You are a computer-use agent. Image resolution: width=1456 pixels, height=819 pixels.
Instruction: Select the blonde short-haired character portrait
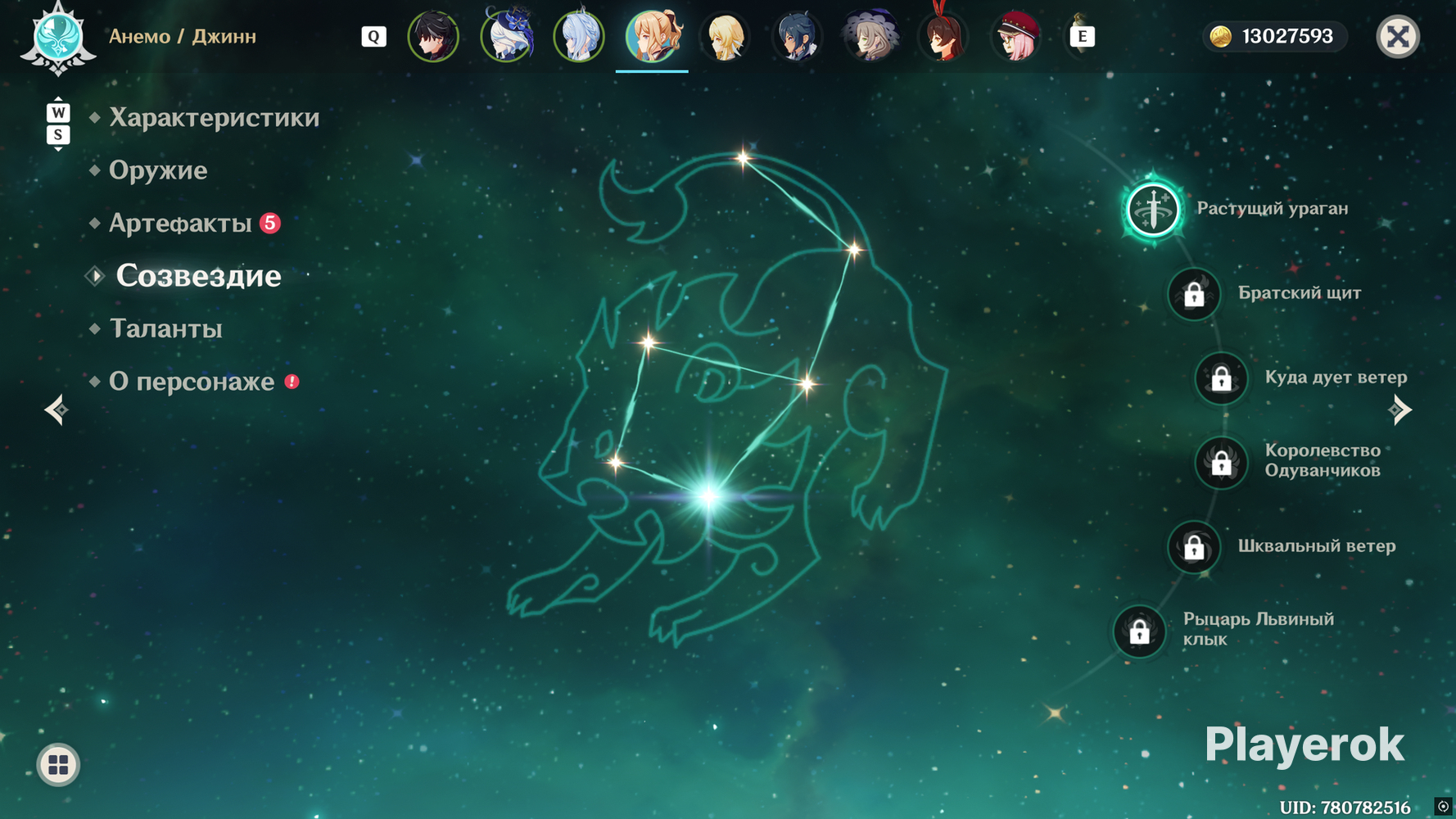(x=725, y=36)
